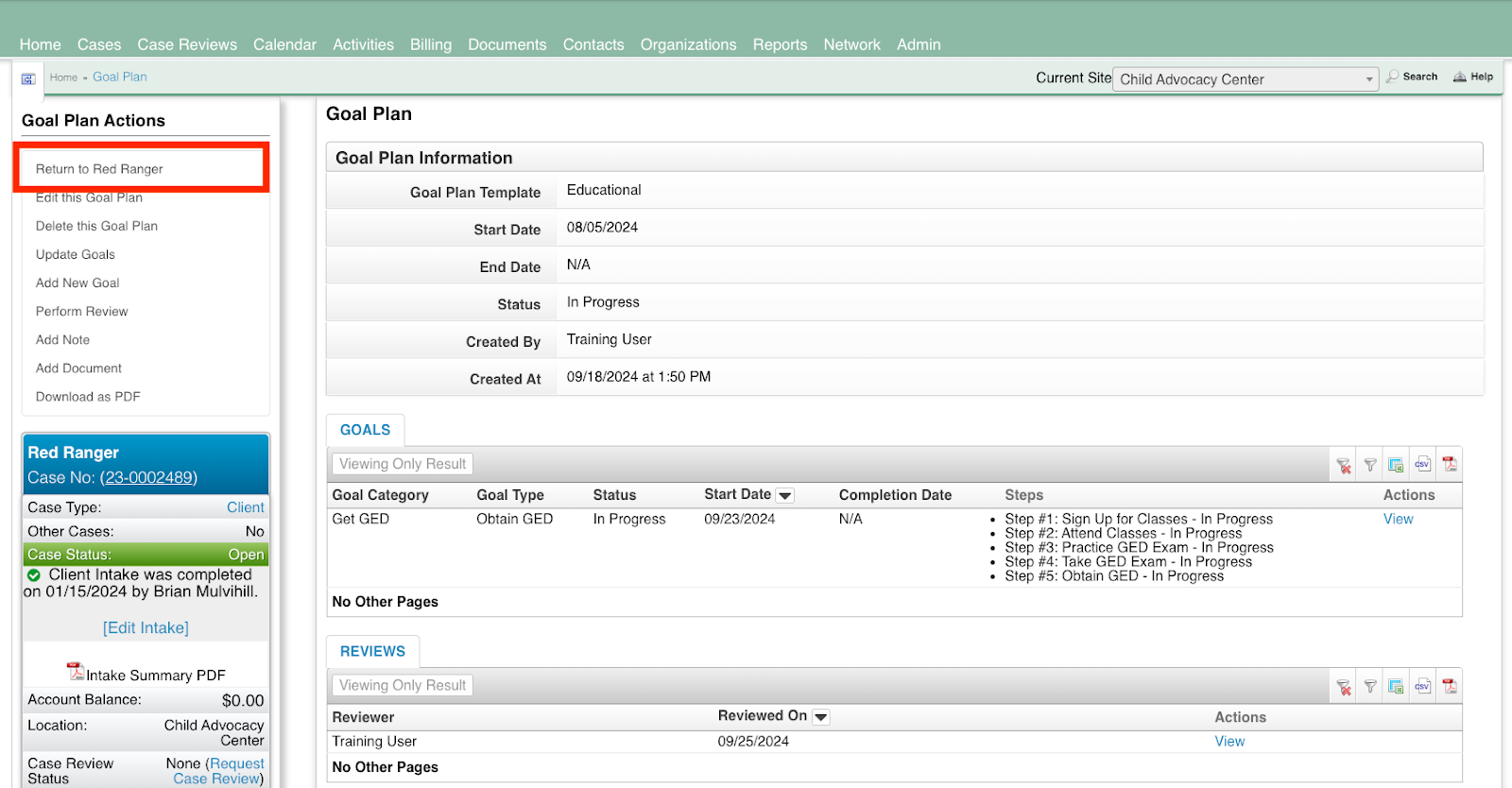Open the filter funnel in Goals toolbar
Viewport: 1512px width, 788px height.
point(1369,465)
